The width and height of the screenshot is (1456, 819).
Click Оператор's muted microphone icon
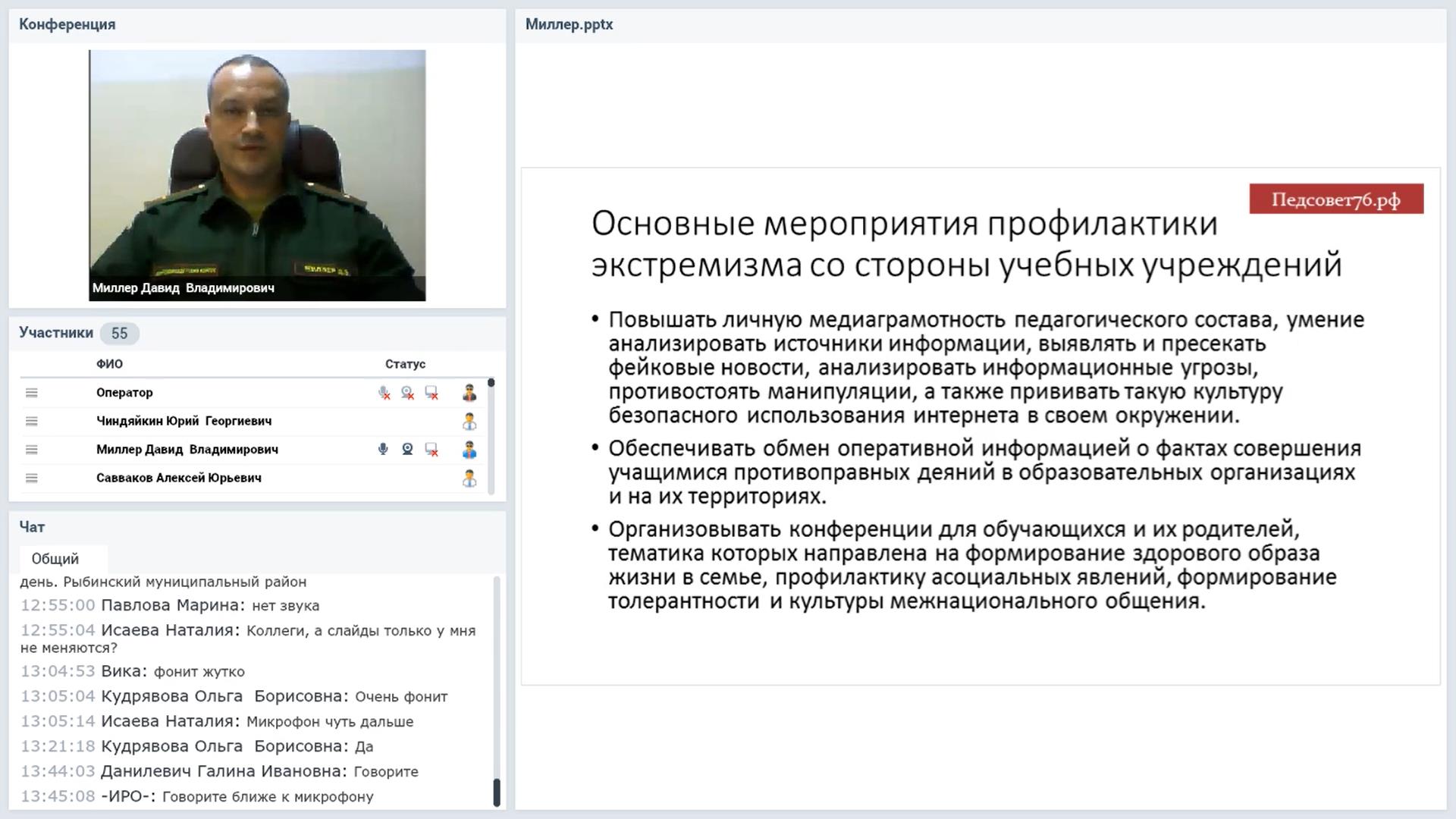click(x=384, y=393)
